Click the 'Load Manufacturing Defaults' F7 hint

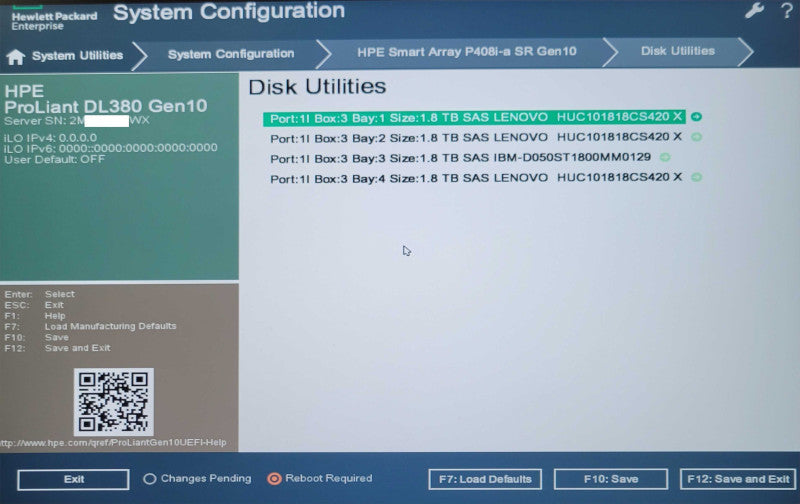click(x=90, y=326)
